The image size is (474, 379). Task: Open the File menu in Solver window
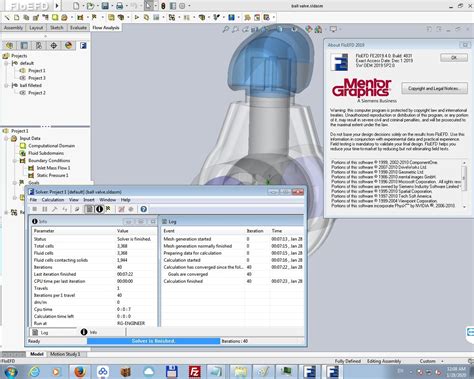[33, 200]
